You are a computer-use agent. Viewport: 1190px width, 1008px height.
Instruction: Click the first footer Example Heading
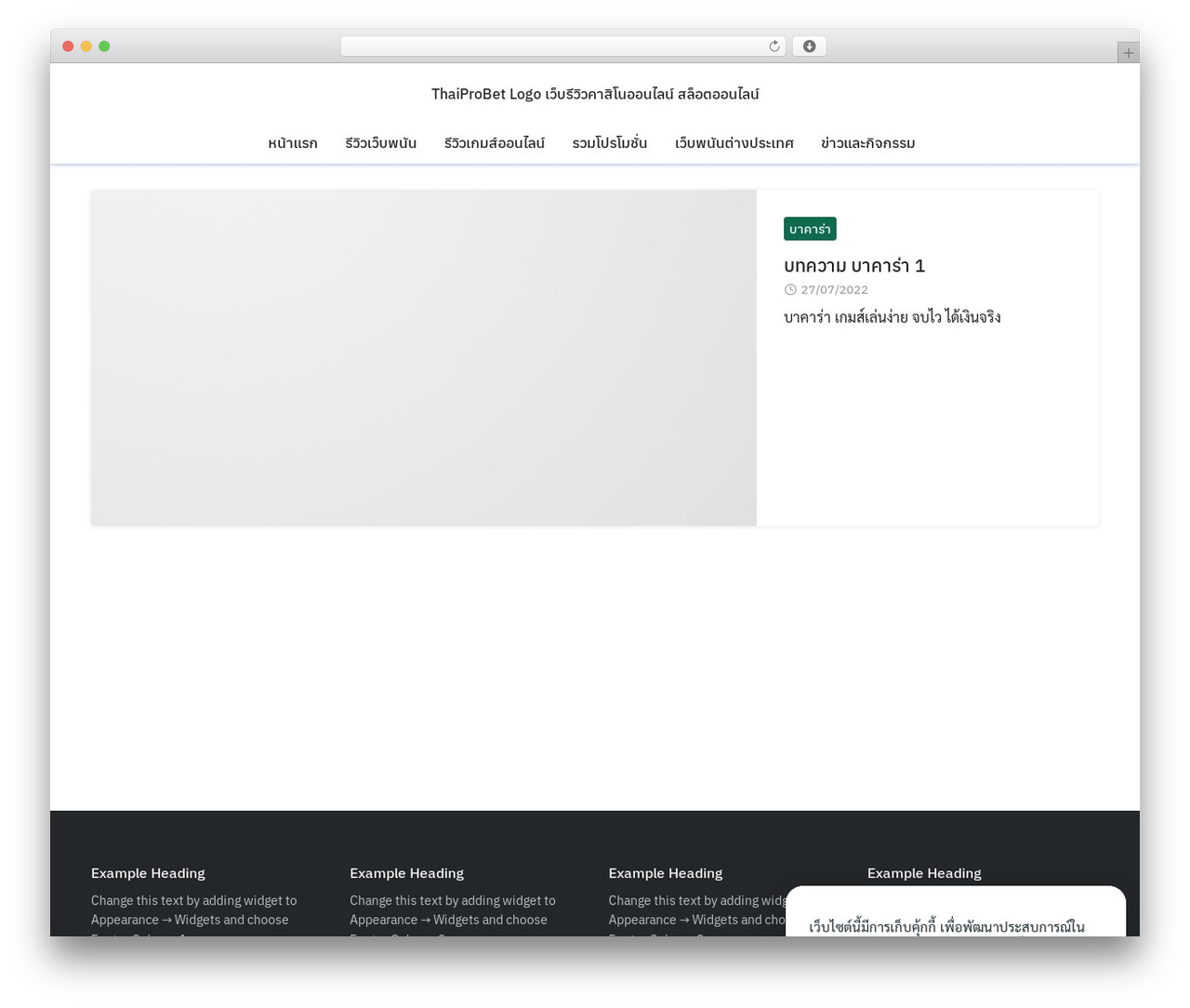[x=148, y=873]
